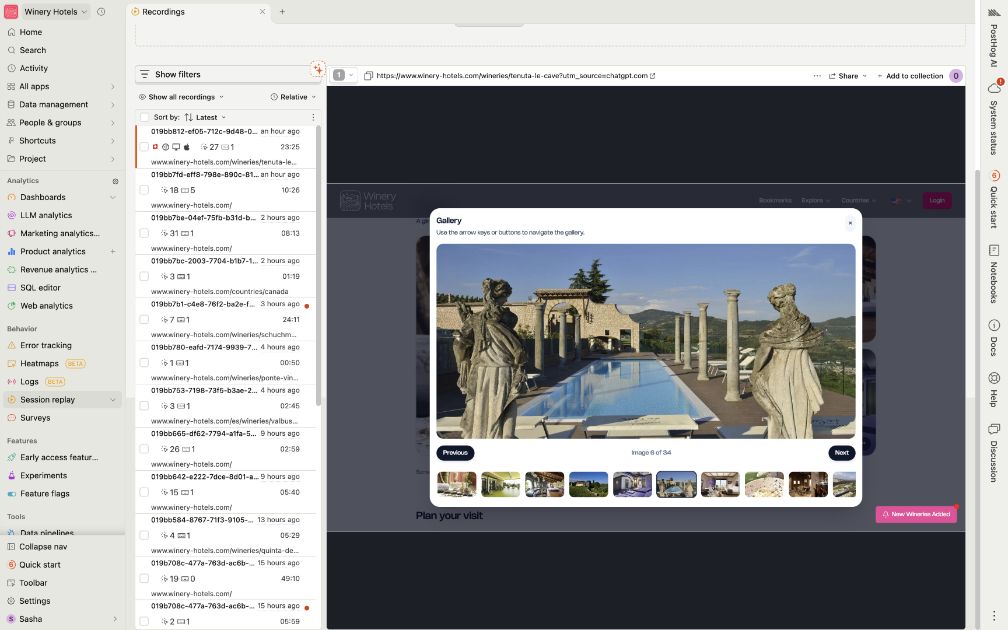
Task: Select the checkbox for the 08:13 recording
Action: click(144, 233)
